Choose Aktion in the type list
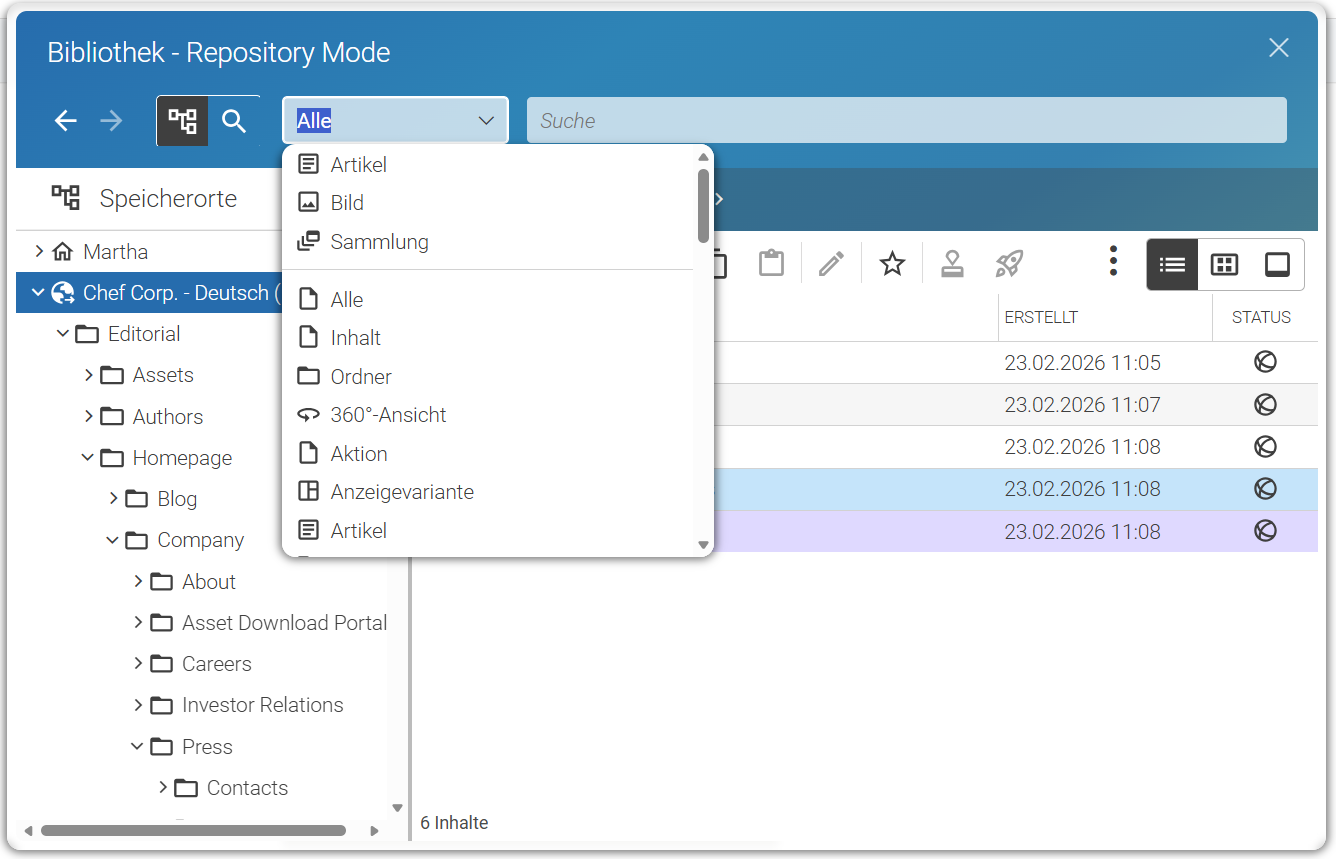Screen dimensions: 1336x859 [x=487, y=454]
